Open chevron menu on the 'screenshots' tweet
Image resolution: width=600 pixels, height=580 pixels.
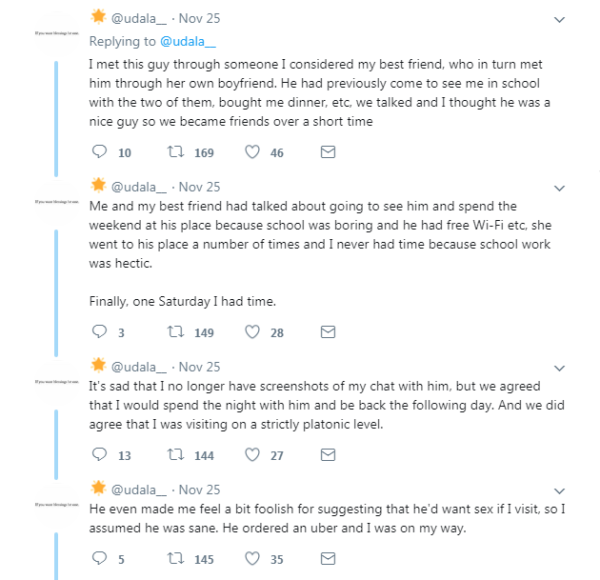click(x=559, y=368)
